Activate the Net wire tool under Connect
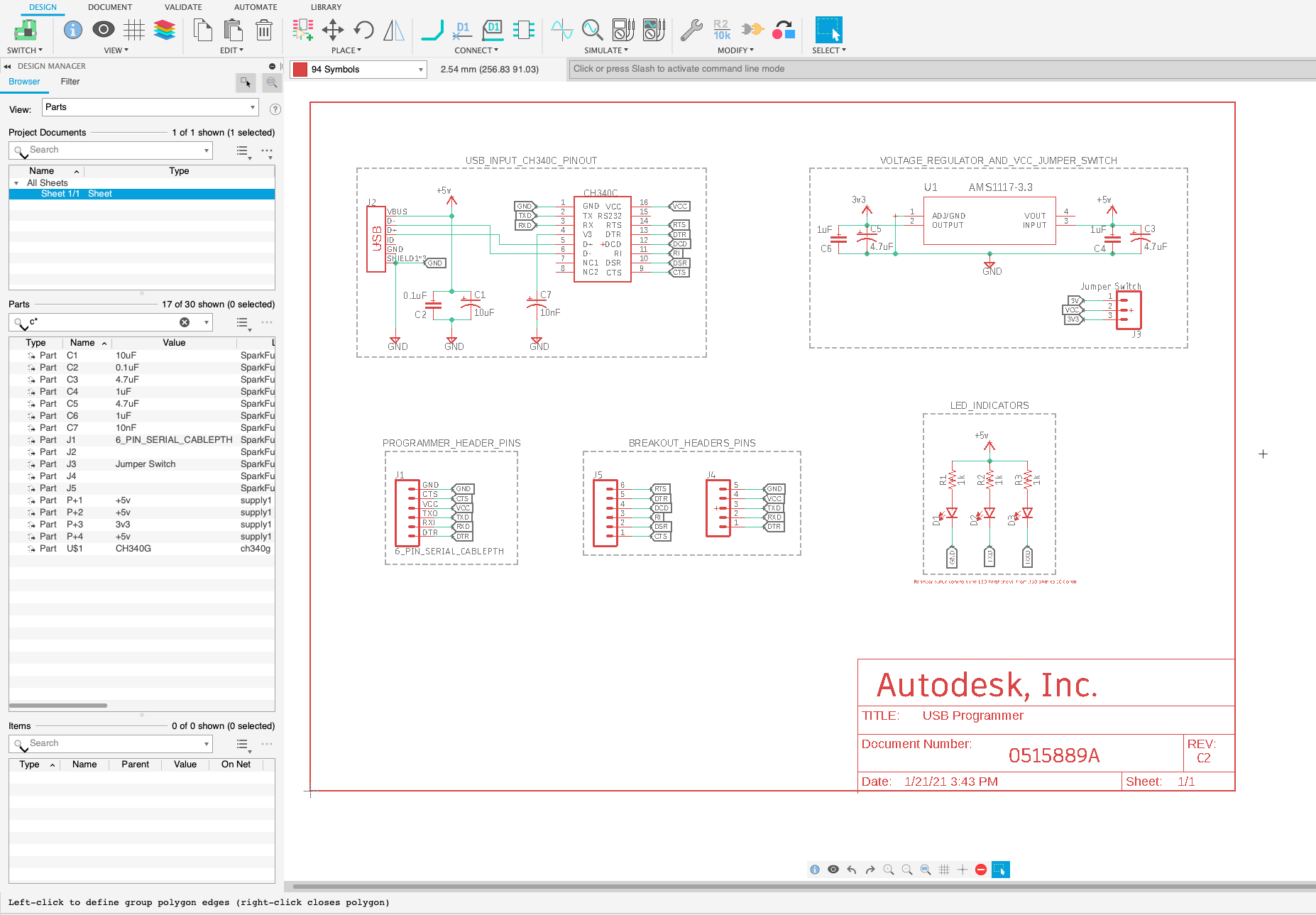The image size is (1316, 915). pos(432,30)
